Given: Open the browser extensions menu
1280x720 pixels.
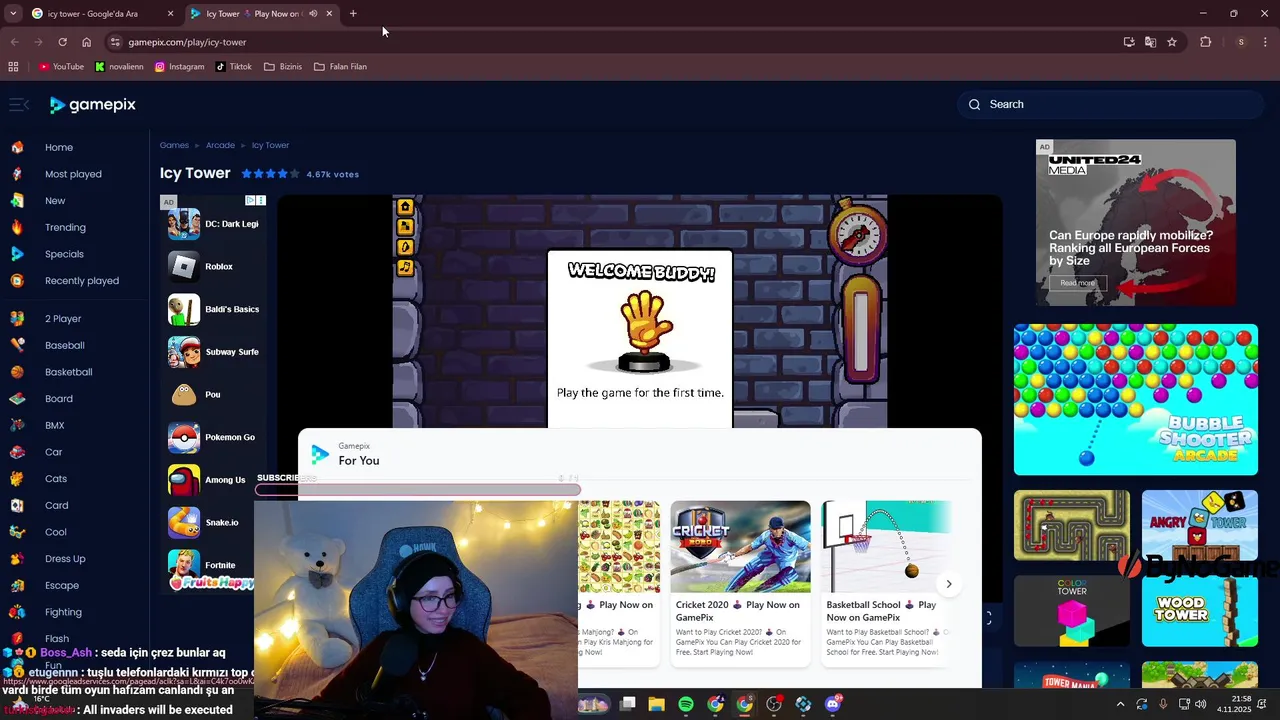Looking at the screenshot, I should [x=1205, y=42].
